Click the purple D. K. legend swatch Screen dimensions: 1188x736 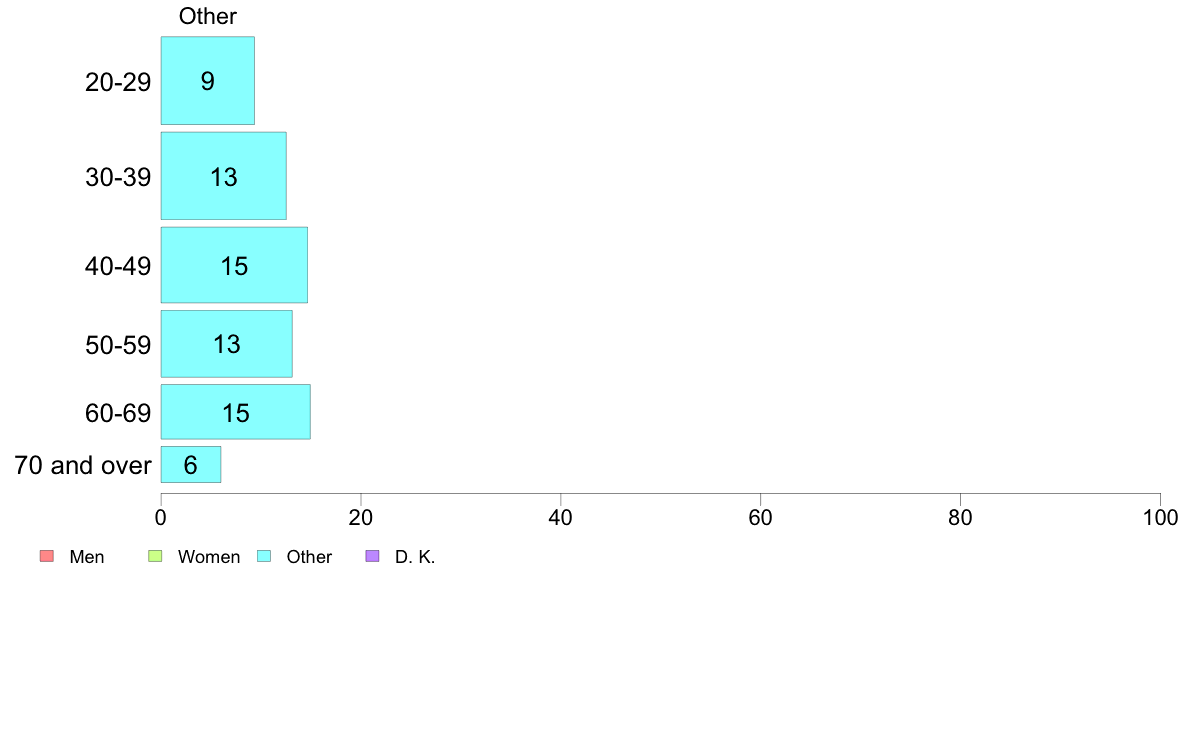[x=372, y=556]
